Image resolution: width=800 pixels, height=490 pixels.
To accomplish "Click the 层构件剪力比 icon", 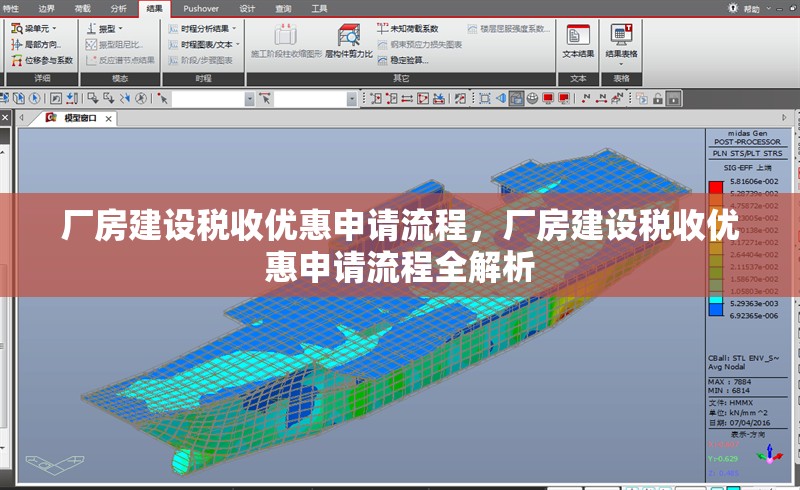I will (348, 40).
